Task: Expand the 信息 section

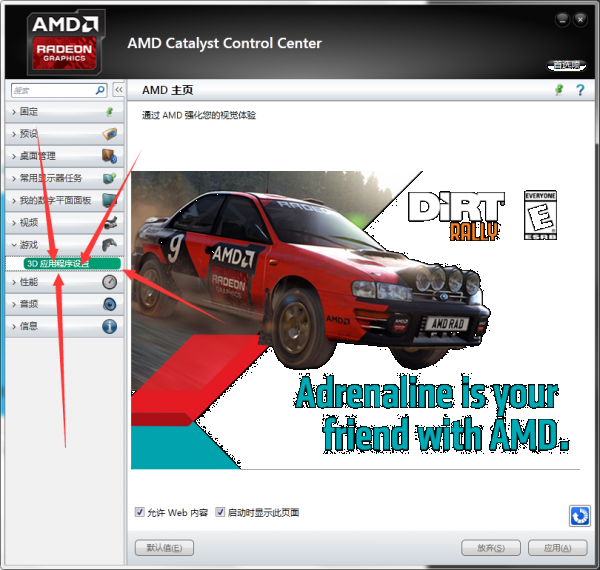Action: tap(64, 326)
